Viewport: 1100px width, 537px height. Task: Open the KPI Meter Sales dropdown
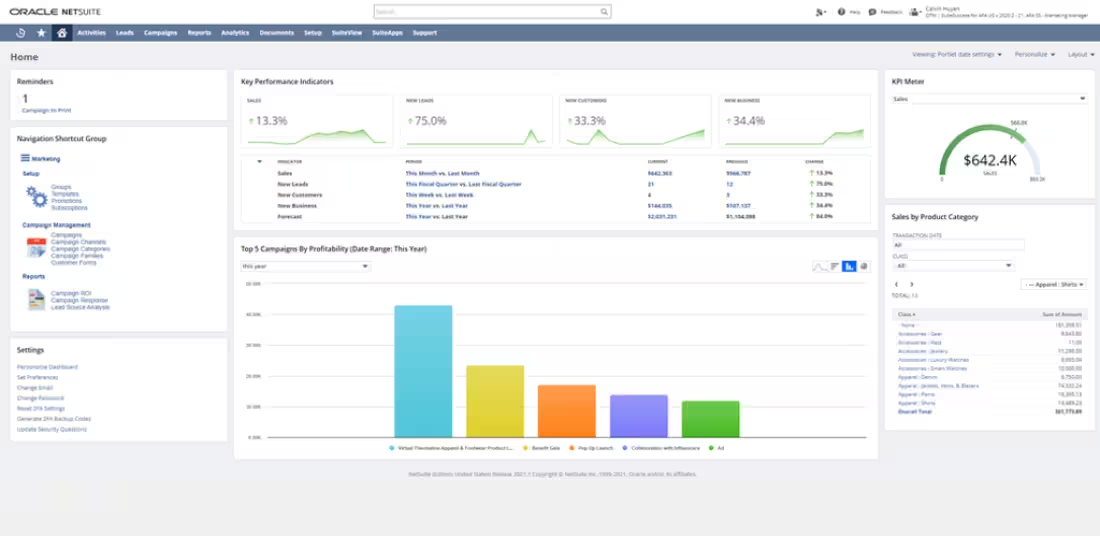[988, 99]
